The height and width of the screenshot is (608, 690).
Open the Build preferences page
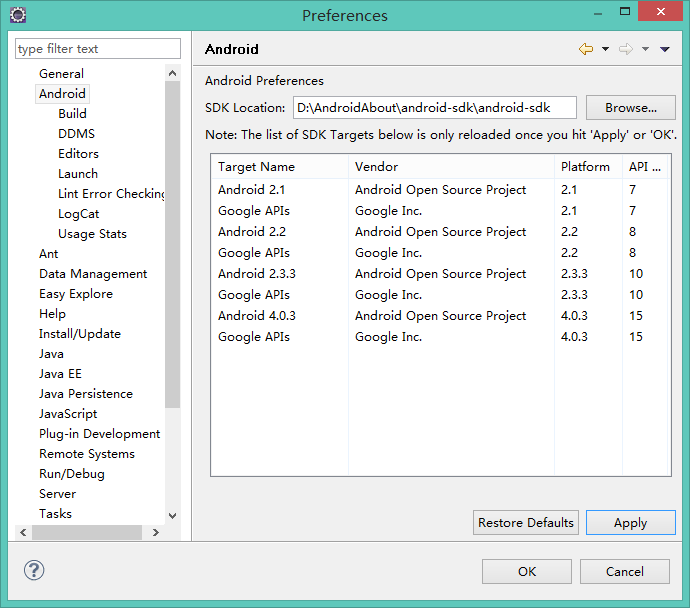coord(72,114)
